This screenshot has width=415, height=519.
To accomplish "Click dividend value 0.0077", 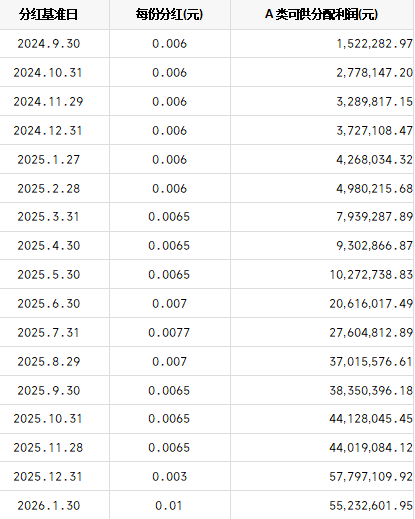I will coord(169,333).
